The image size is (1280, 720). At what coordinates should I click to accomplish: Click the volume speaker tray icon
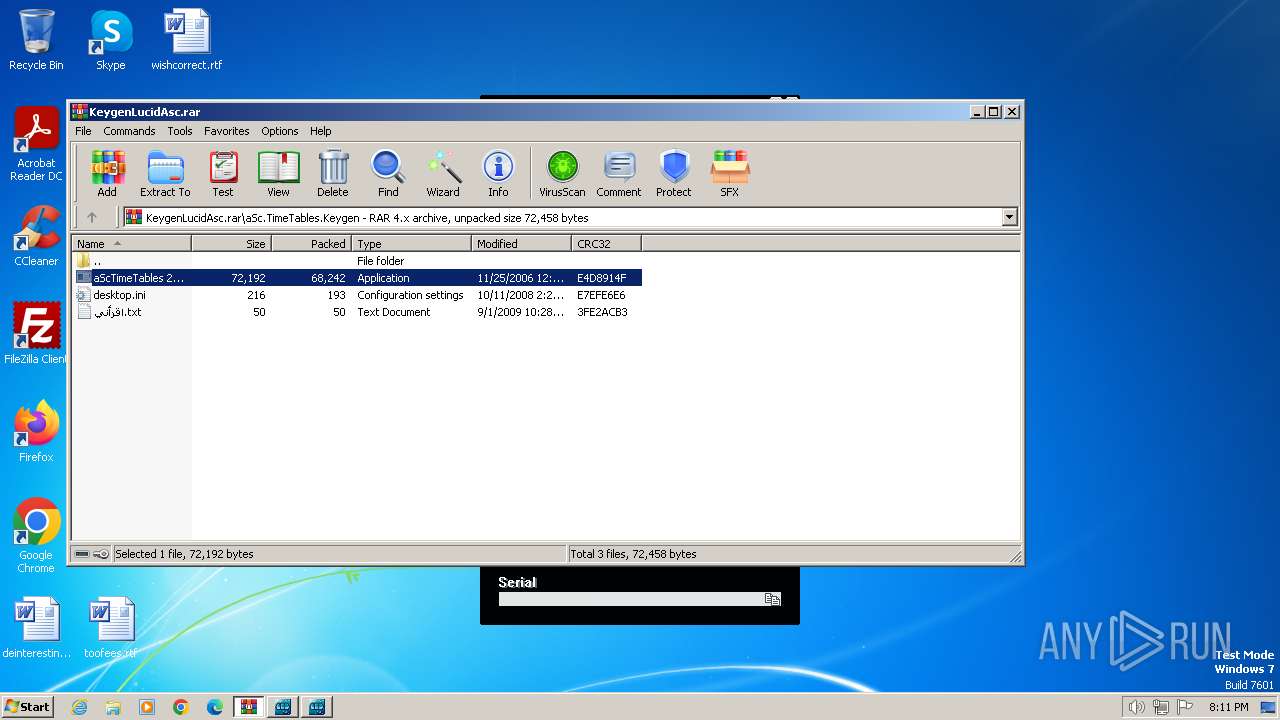tap(1136, 707)
